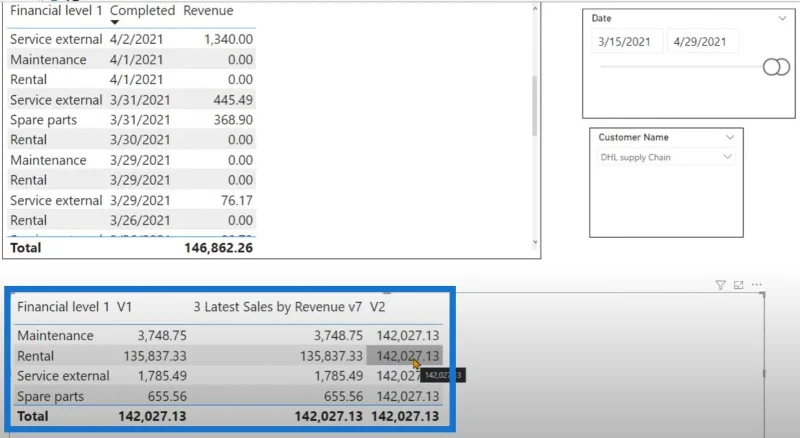The height and width of the screenshot is (438, 800).
Task: Open more options ellipsis on lower visual
Action: [757, 284]
